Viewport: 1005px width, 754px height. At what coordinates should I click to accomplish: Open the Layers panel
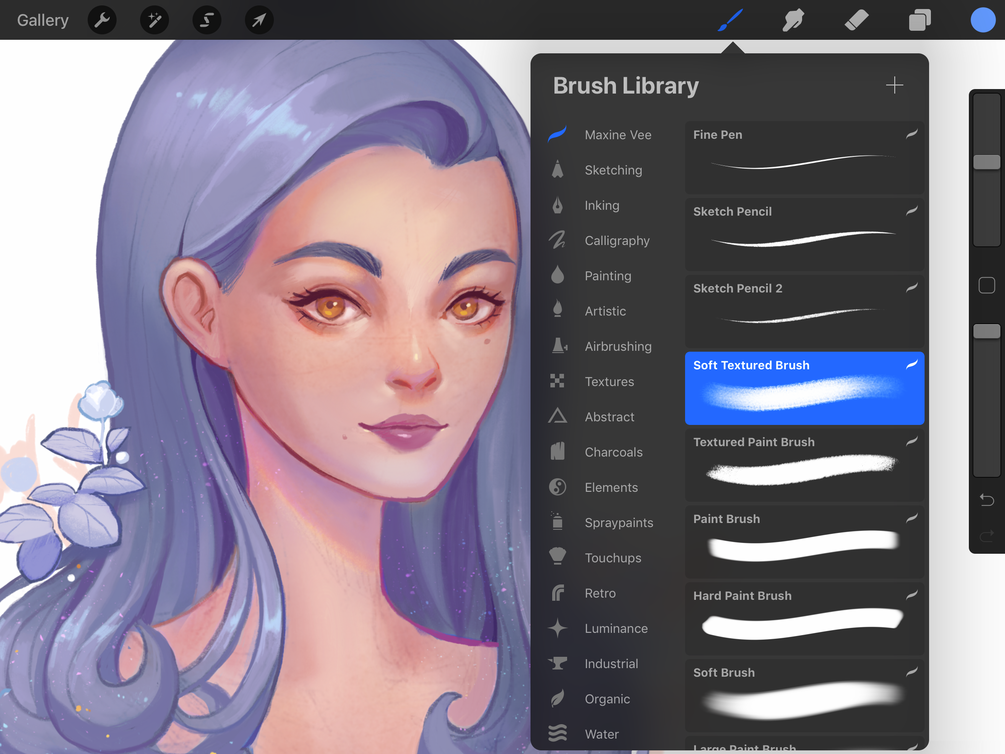(920, 20)
